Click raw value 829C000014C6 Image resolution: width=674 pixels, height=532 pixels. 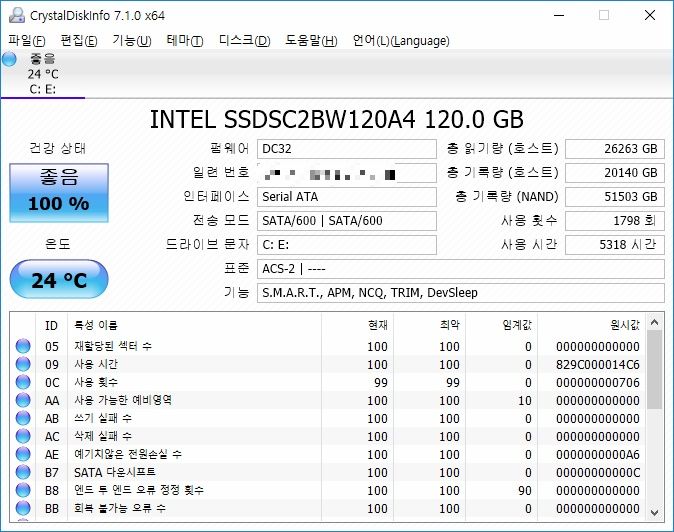coord(598,365)
